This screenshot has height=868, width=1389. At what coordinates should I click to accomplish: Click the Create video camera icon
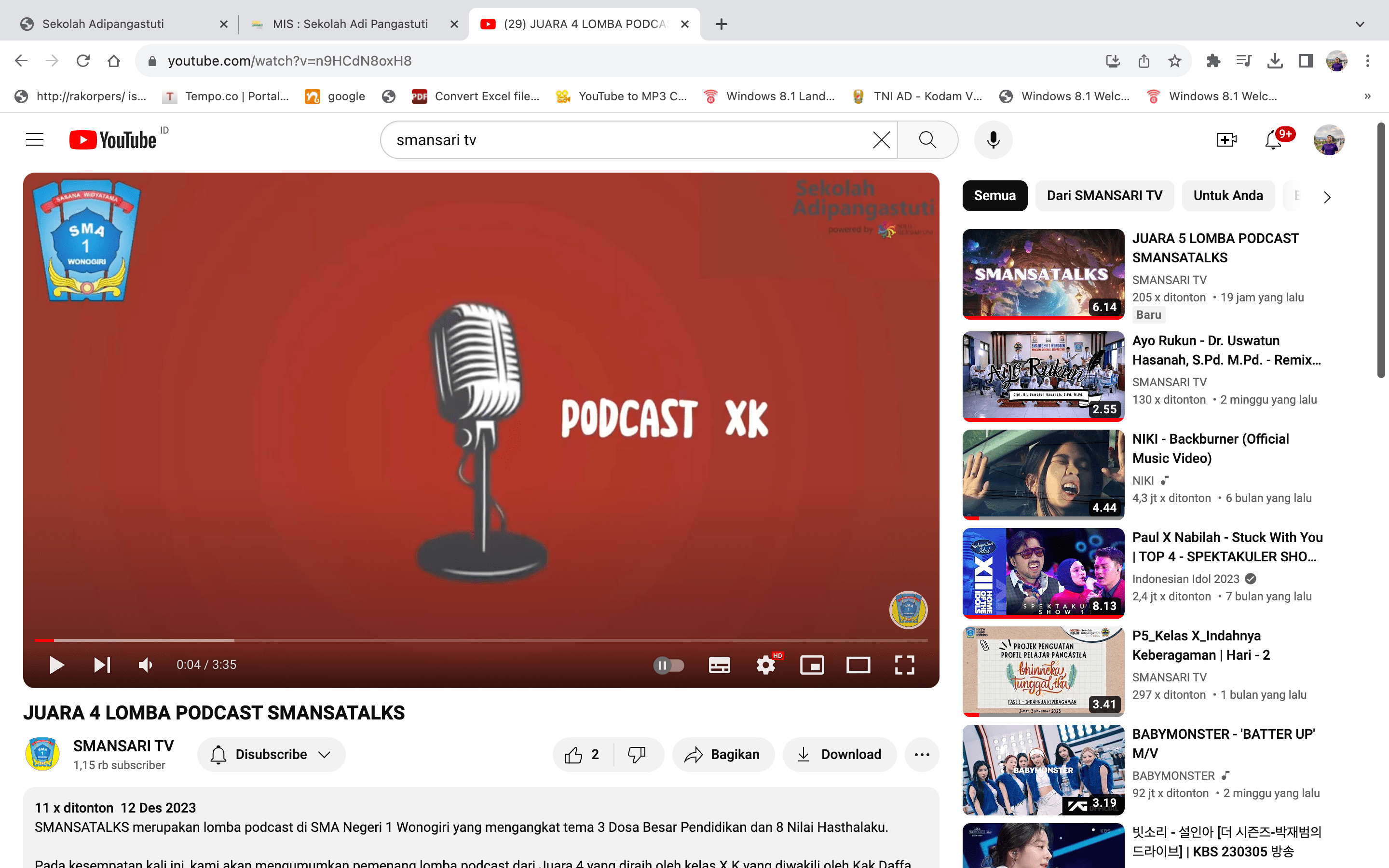1226,140
